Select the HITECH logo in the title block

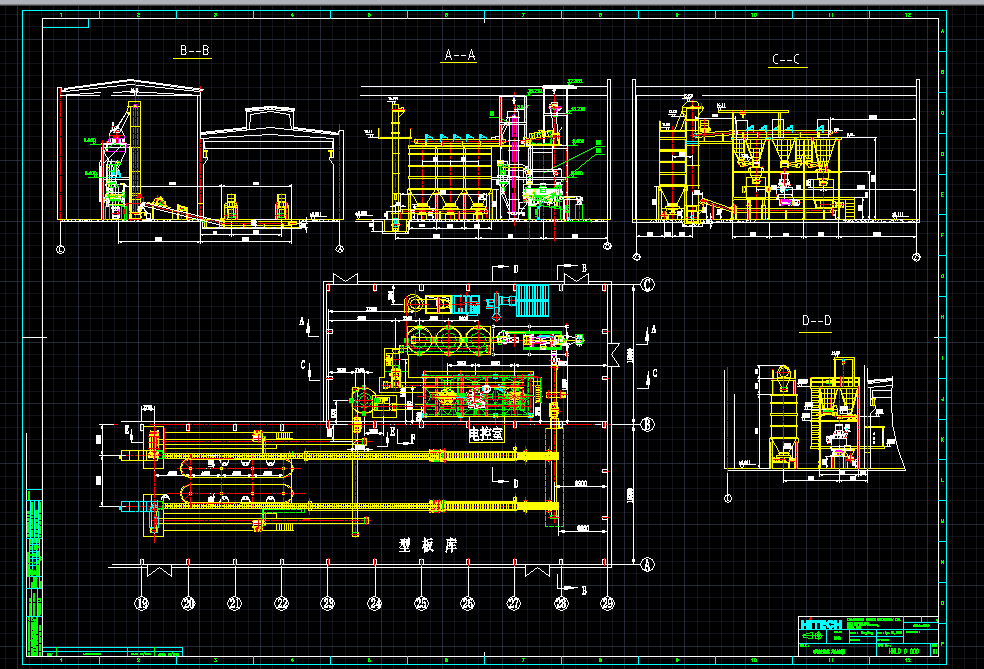(x=822, y=624)
